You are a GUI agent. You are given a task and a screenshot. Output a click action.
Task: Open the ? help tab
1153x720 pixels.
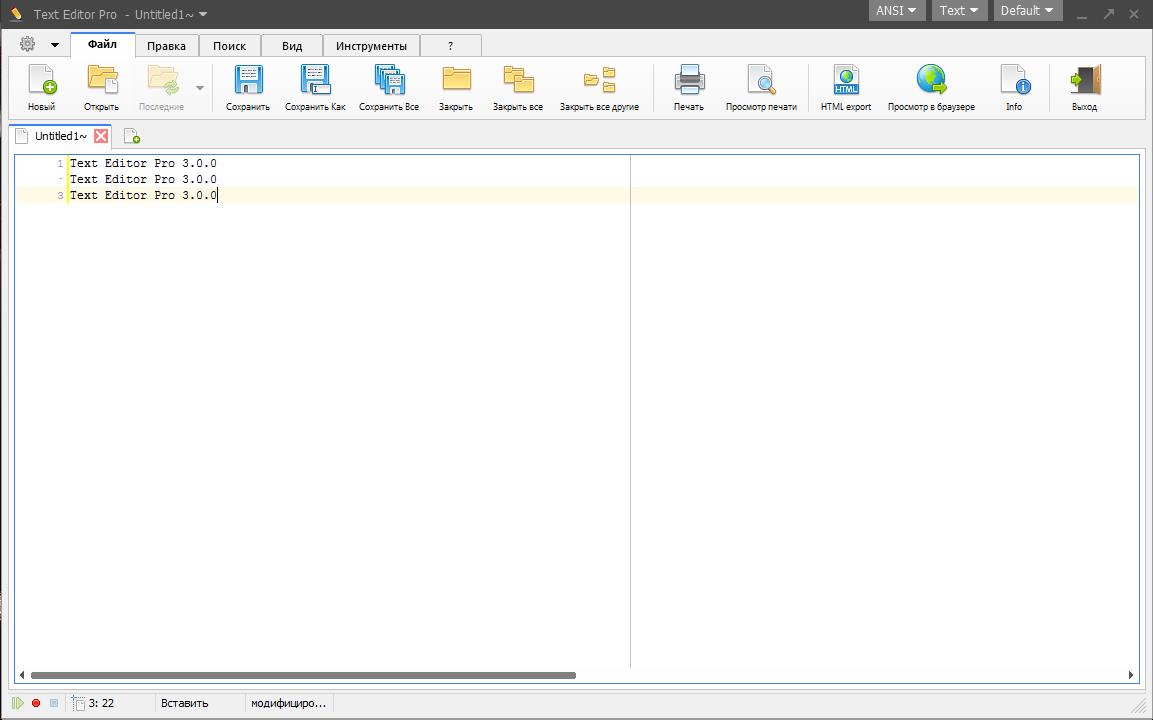pos(451,46)
